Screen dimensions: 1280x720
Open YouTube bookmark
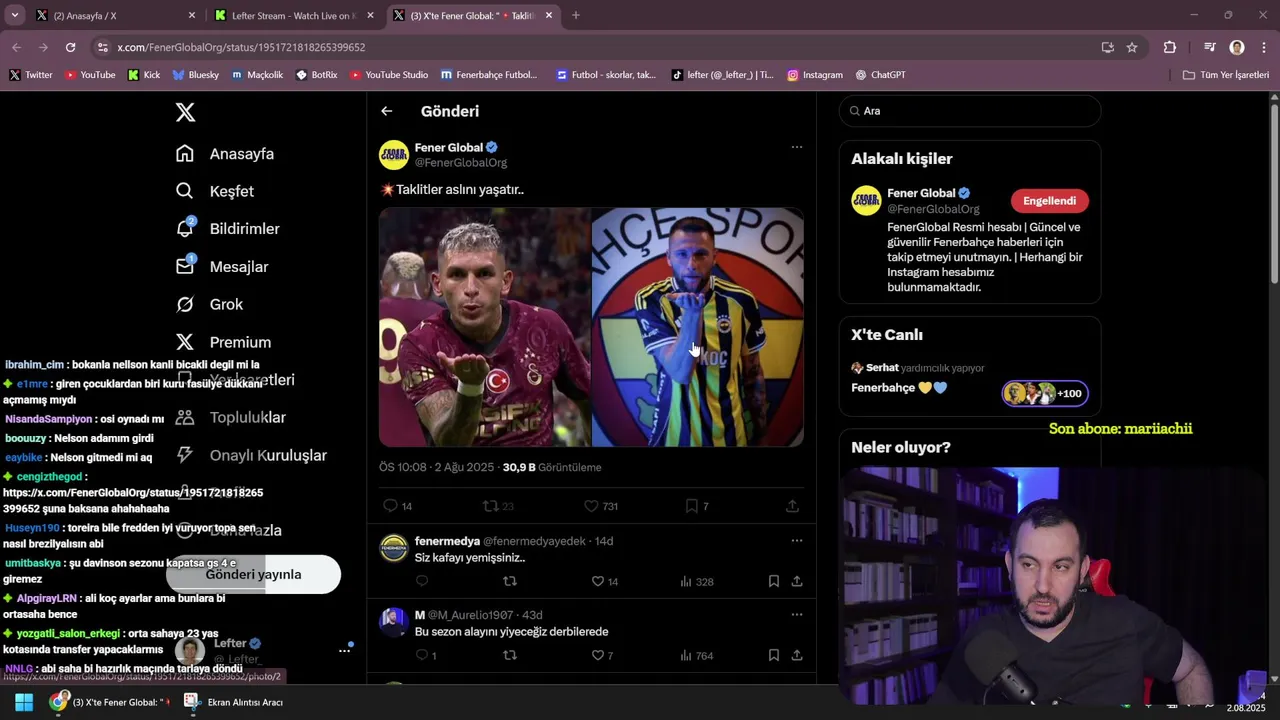coord(90,75)
